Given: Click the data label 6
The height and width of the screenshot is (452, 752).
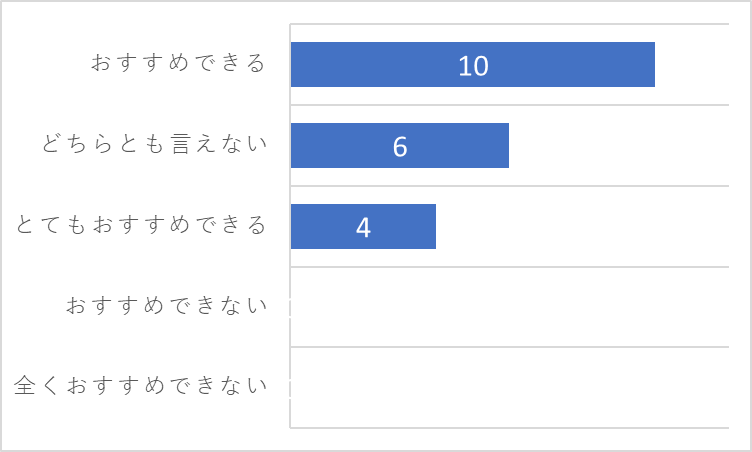Looking at the screenshot, I should pos(400,147).
